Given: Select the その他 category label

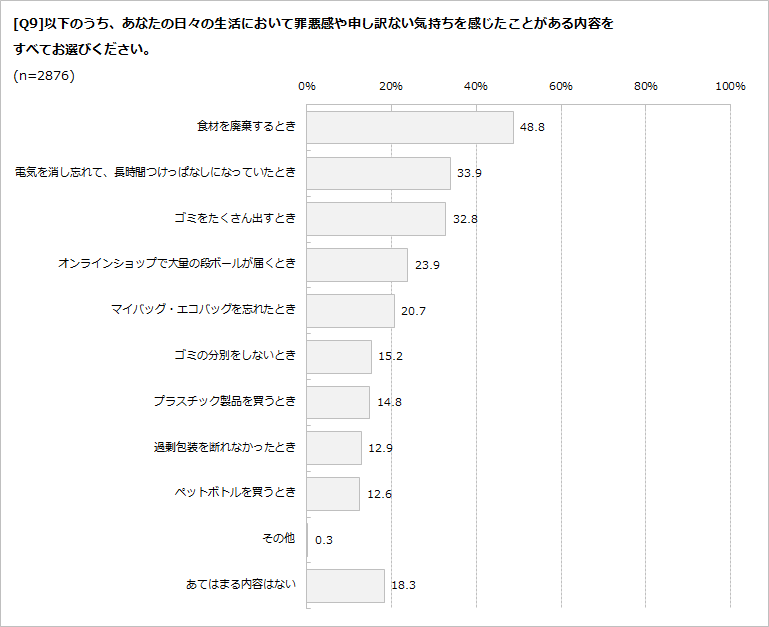Looking at the screenshot, I should pos(278,539).
